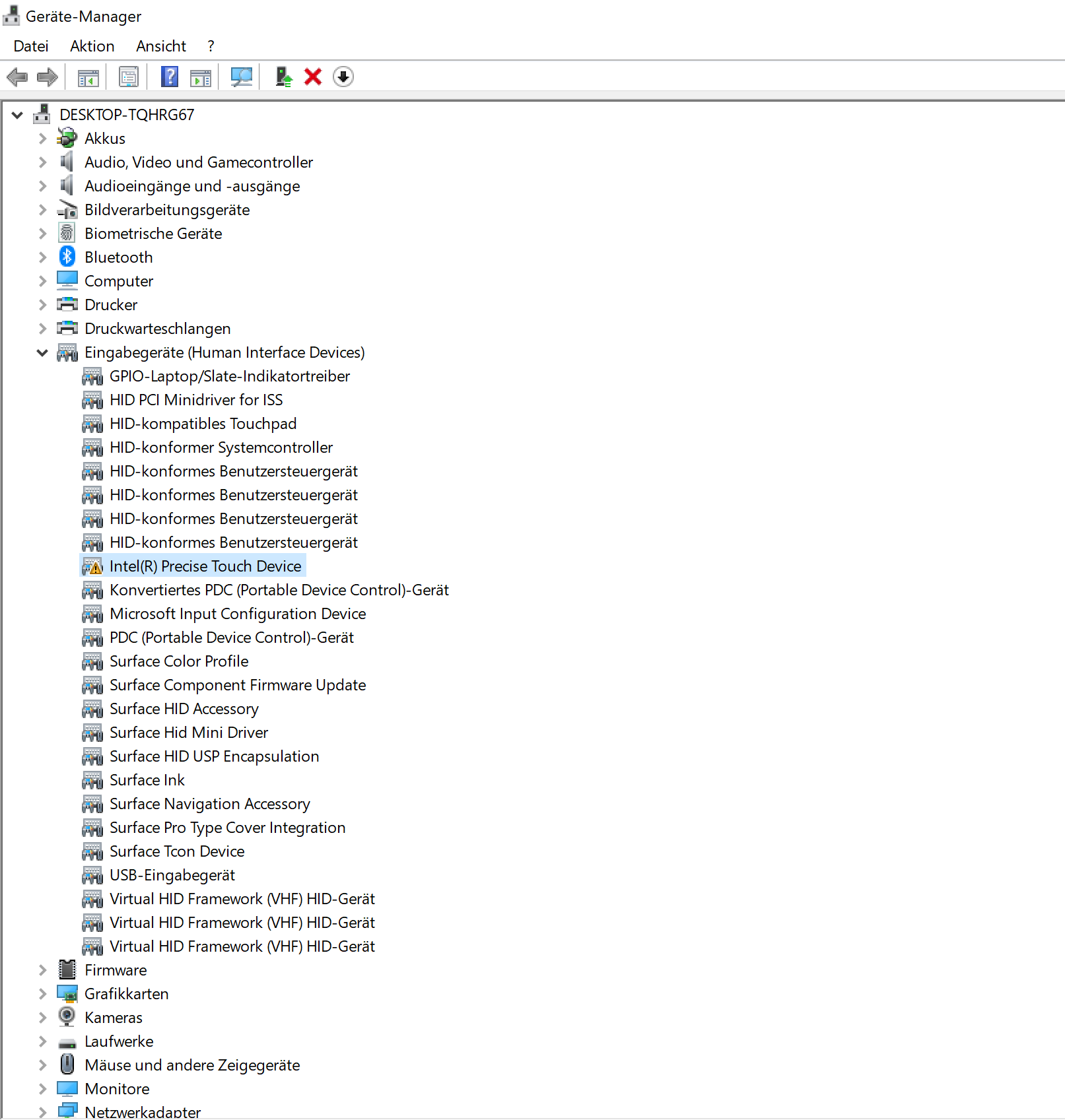Click the red X uninstall device icon
Viewport: 1065px width, 1120px height.
[313, 77]
